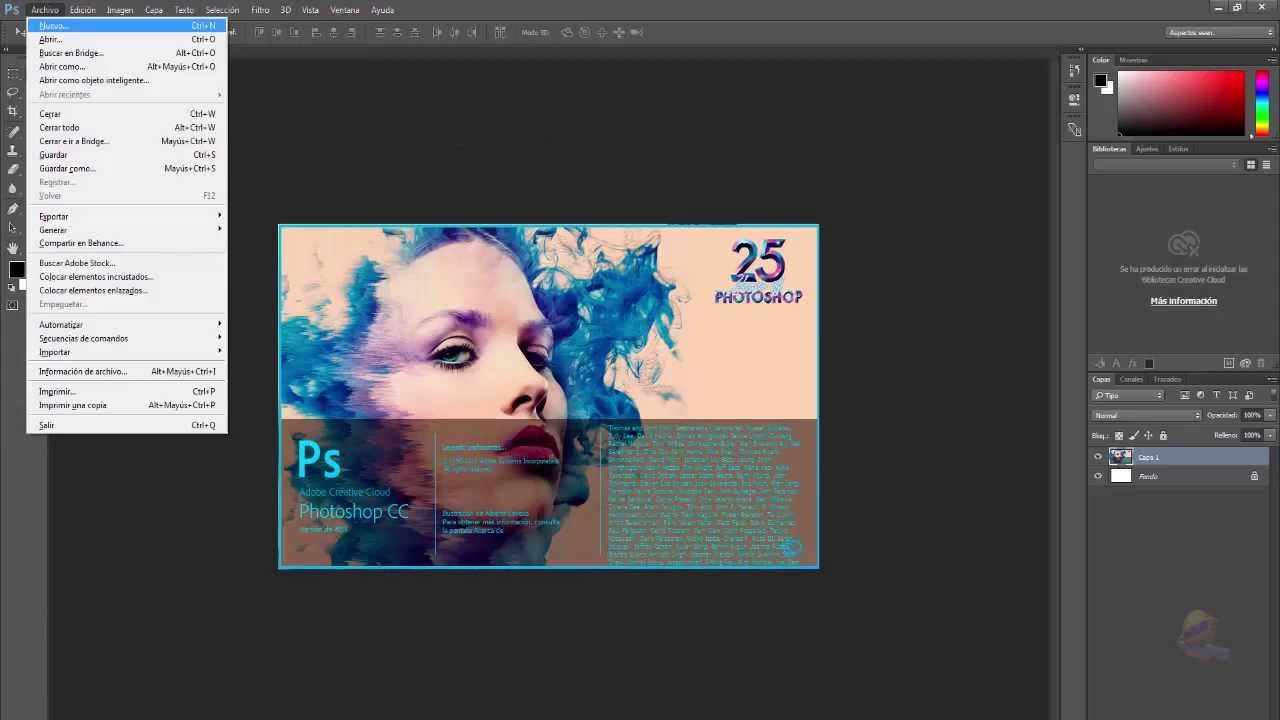Click the hue spectrum slider
This screenshot has height=720, width=1280.
1262,103
